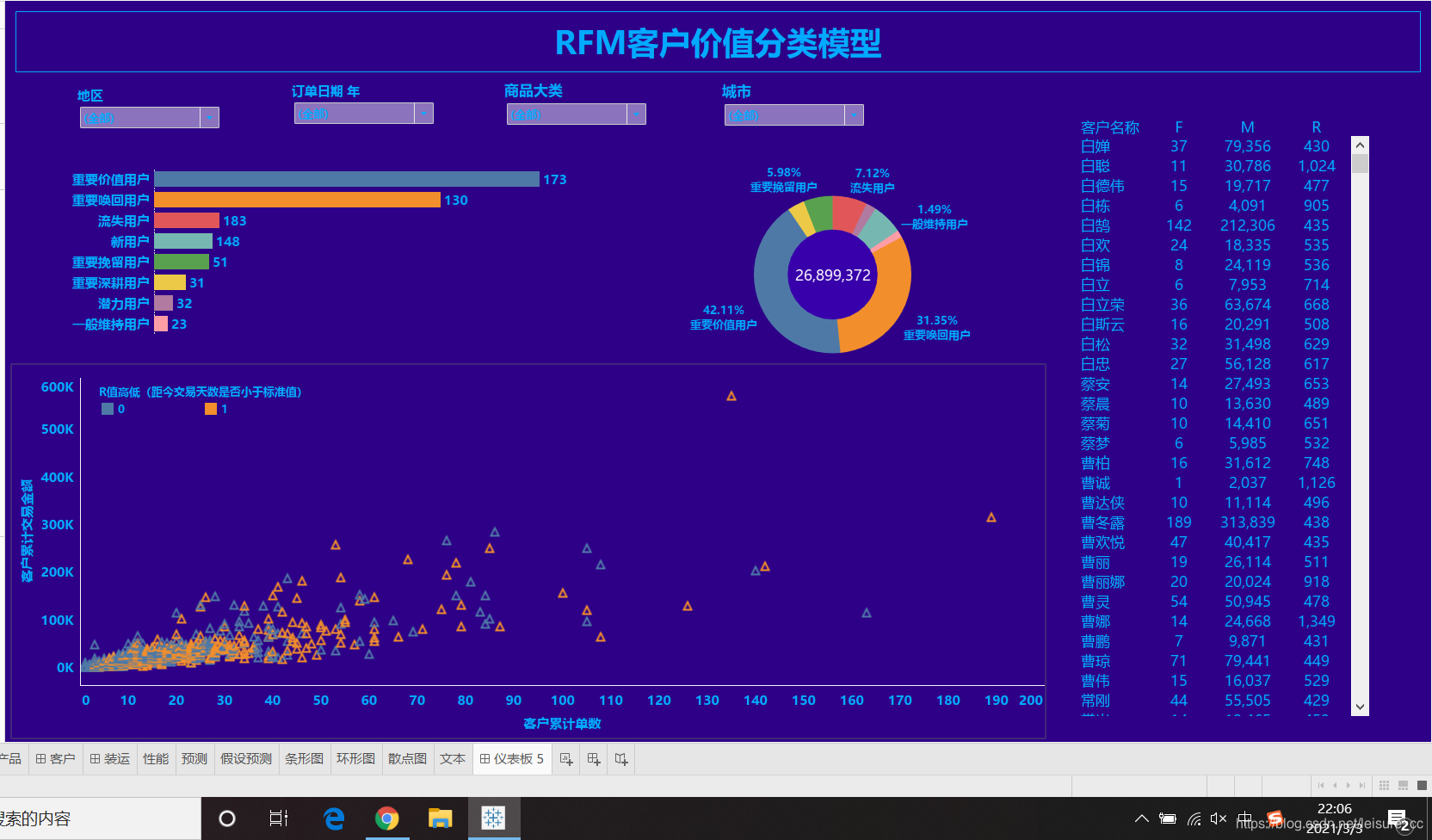Create a new worksheet
Viewport: 1432px width, 840px height.
(x=566, y=758)
